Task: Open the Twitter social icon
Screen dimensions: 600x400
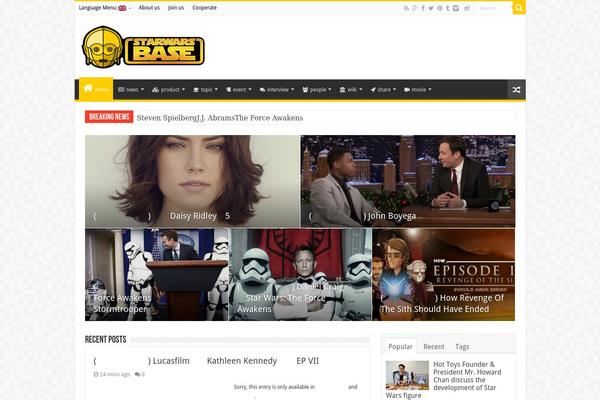Action: pos(431,8)
